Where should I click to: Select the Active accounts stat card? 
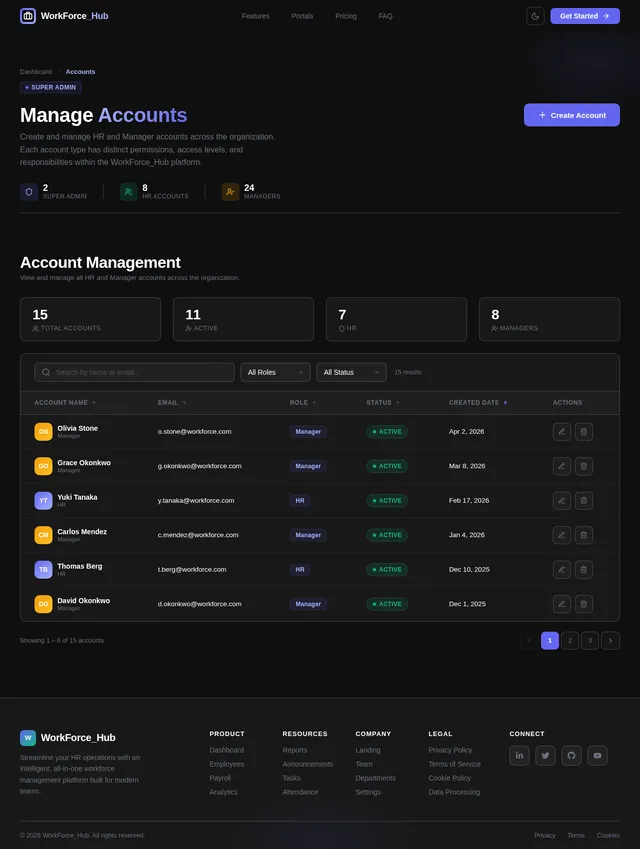pos(243,319)
